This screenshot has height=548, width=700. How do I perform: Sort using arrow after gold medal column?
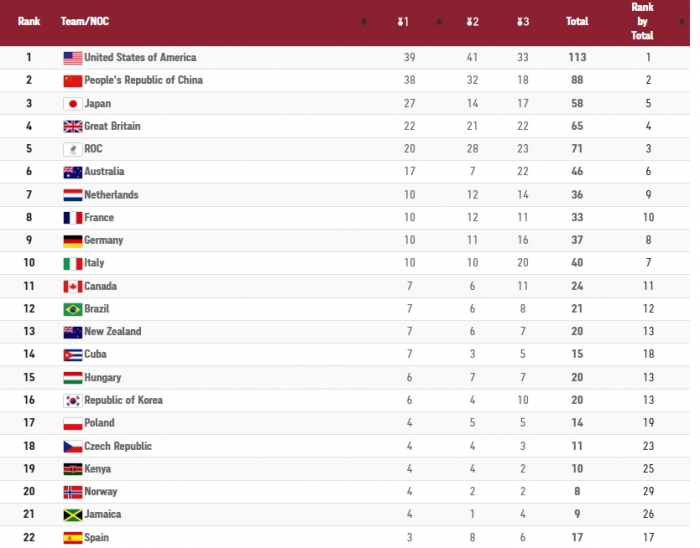(439, 21)
